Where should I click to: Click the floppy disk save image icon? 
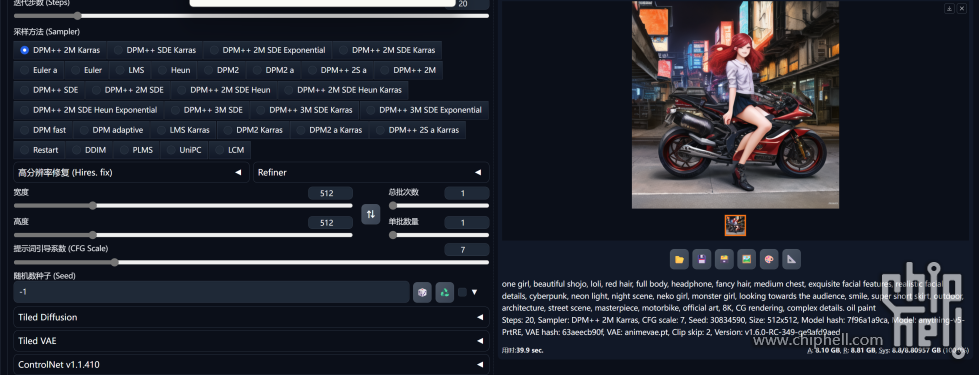point(702,259)
